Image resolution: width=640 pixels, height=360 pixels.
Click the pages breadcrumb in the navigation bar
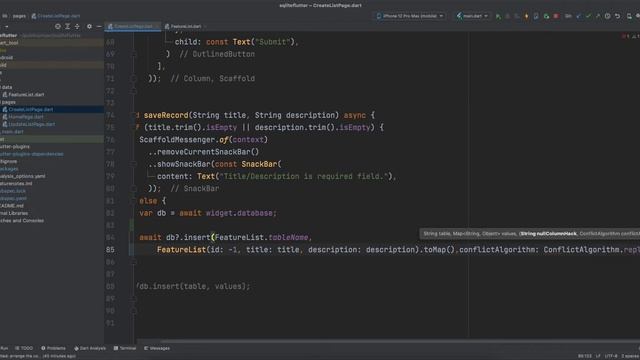click(x=19, y=16)
